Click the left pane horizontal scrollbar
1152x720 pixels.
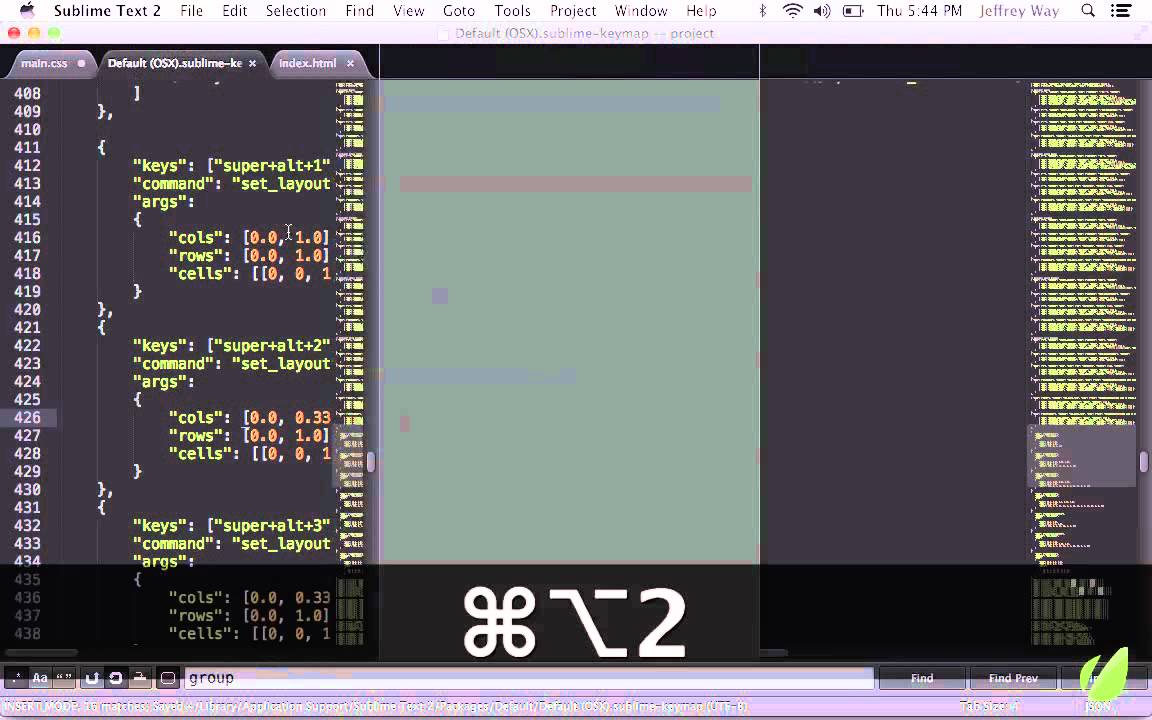click(x=40, y=652)
